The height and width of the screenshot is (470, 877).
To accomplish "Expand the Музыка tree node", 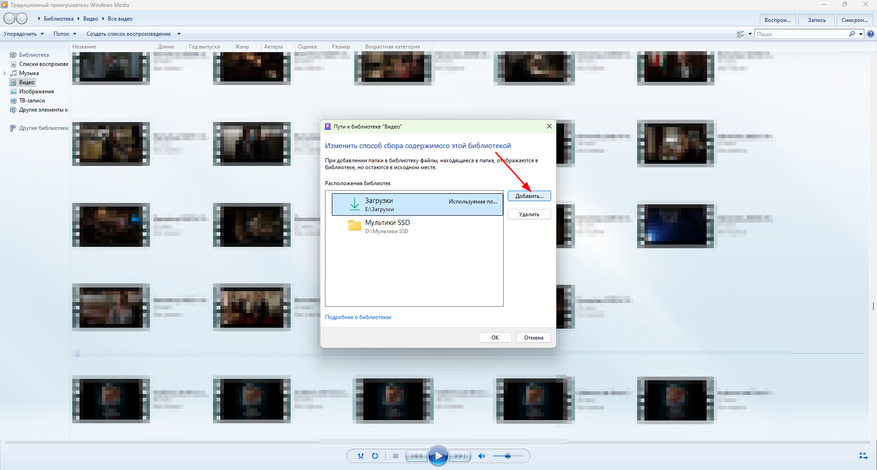I will (4, 73).
